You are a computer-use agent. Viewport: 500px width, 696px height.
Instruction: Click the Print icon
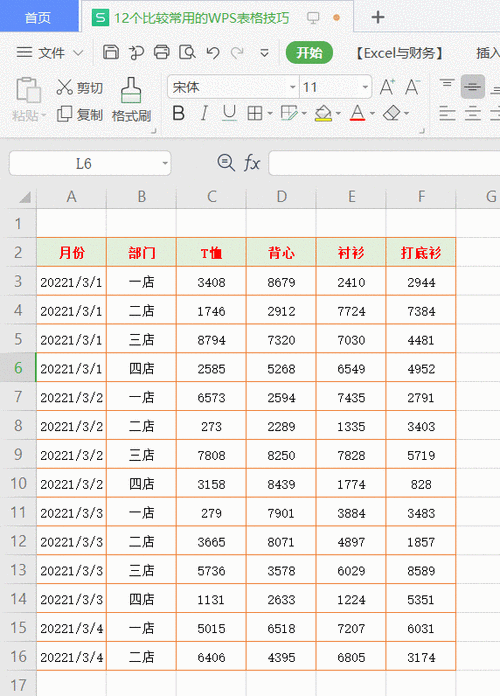[162, 52]
